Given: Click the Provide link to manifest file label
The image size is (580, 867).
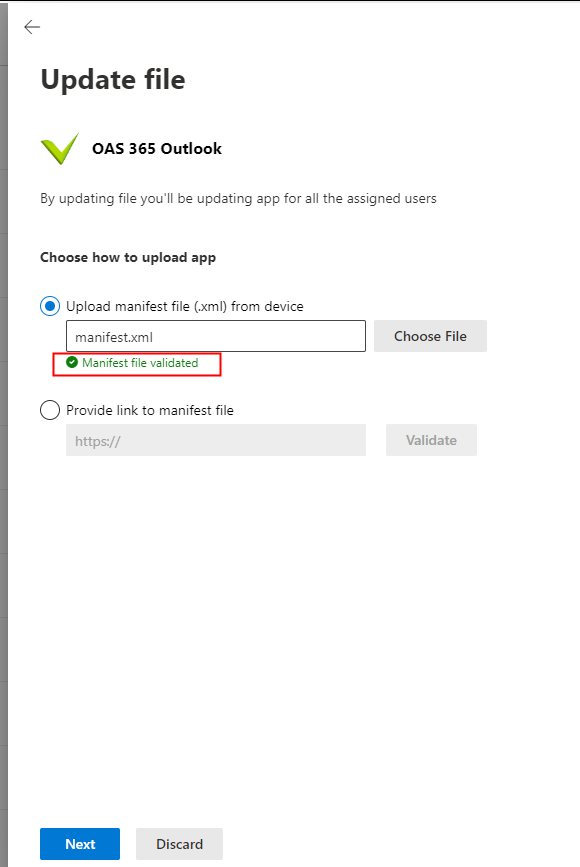Looking at the screenshot, I should tap(150, 410).
